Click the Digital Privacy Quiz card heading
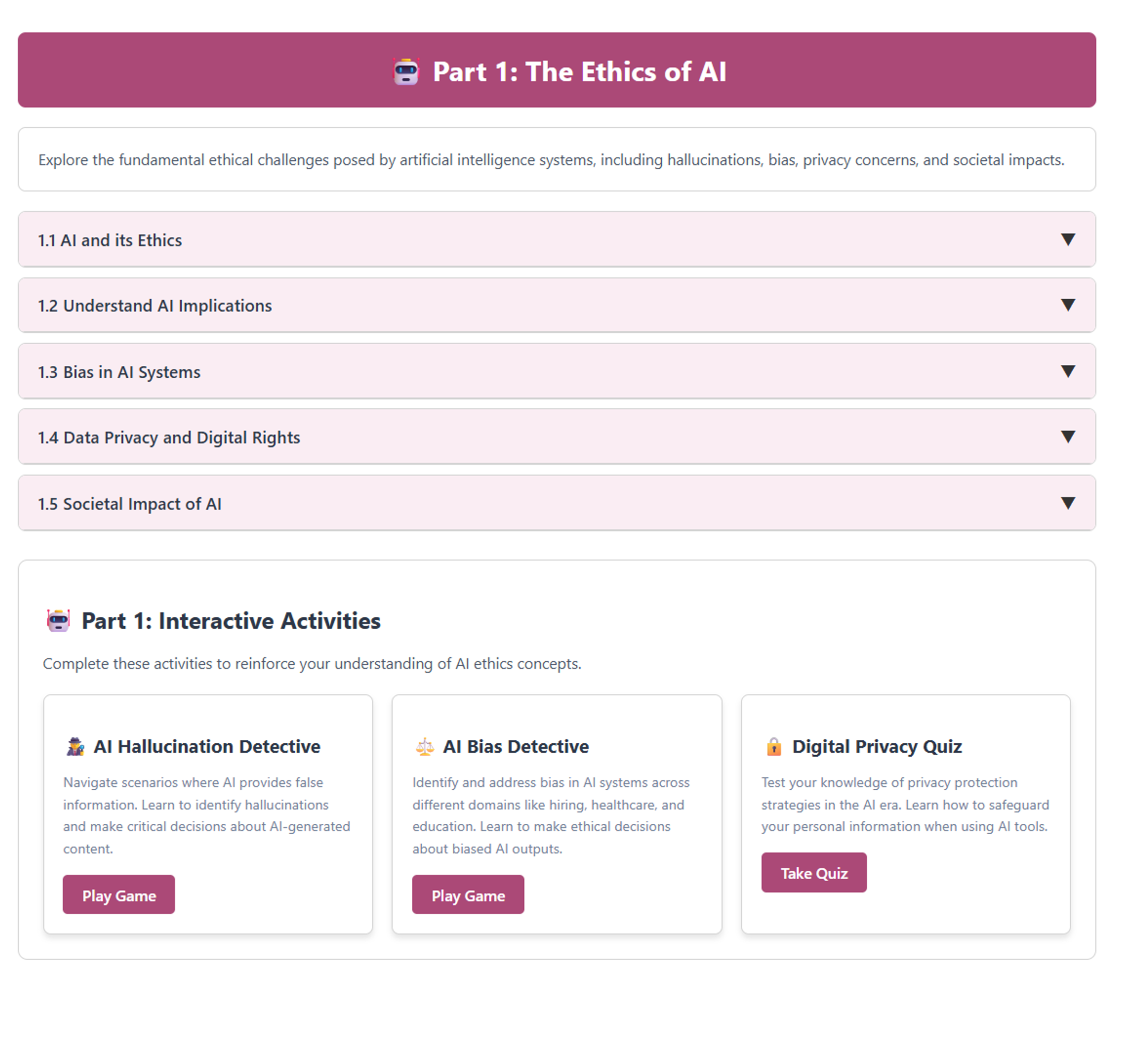1140x1064 pixels. click(x=877, y=747)
